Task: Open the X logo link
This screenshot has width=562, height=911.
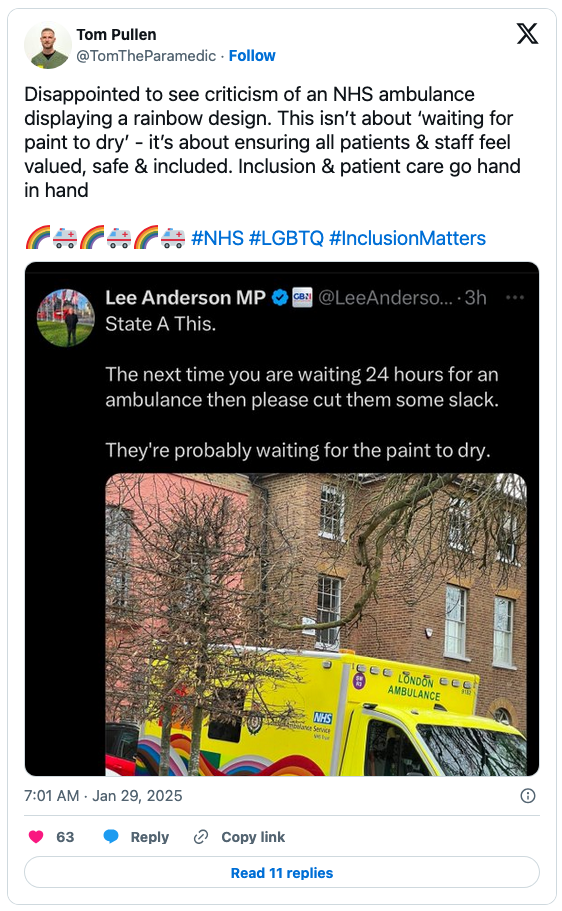Action: (x=527, y=34)
